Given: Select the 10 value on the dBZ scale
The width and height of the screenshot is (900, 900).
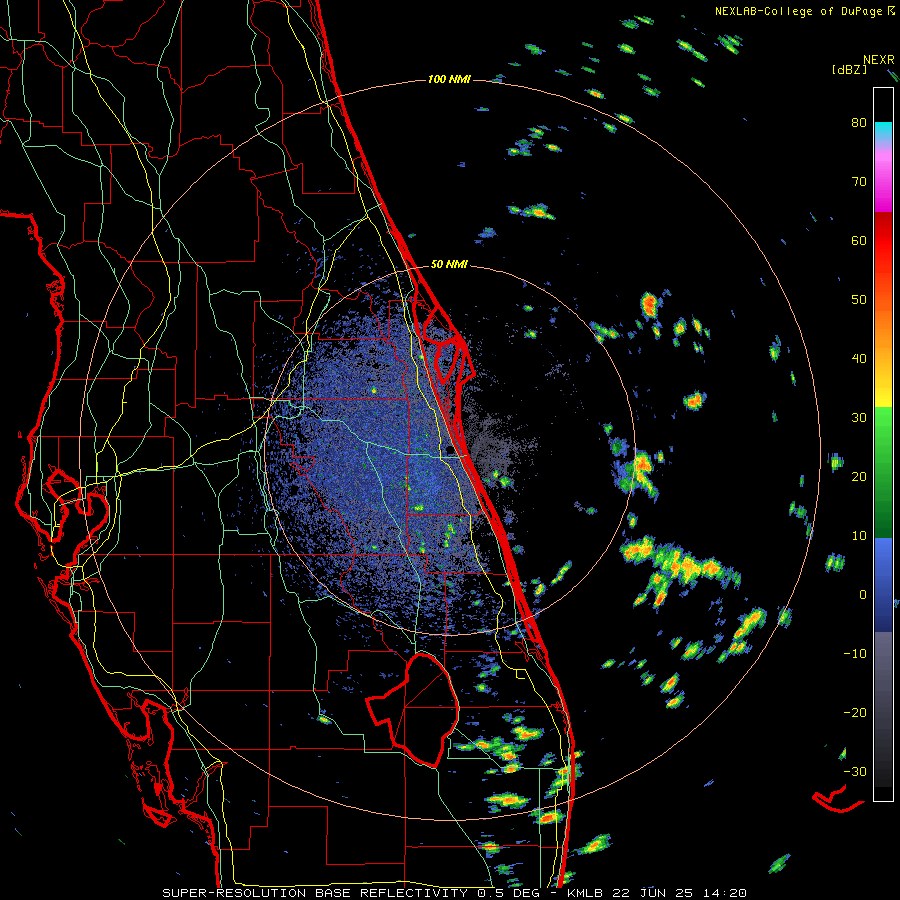Looking at the screenshot, I should pos(859,536).
